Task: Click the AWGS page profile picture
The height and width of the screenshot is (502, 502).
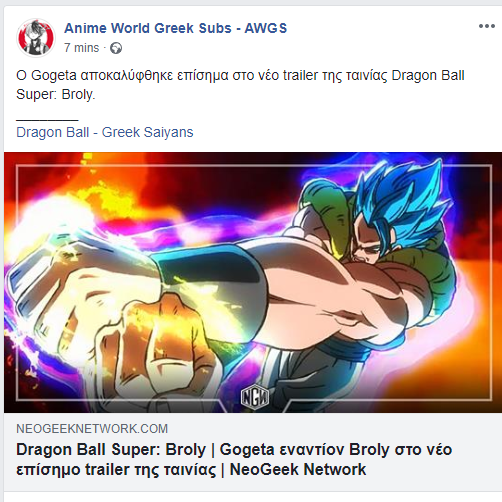Action: pyautogui.click(x=36, y=38)
